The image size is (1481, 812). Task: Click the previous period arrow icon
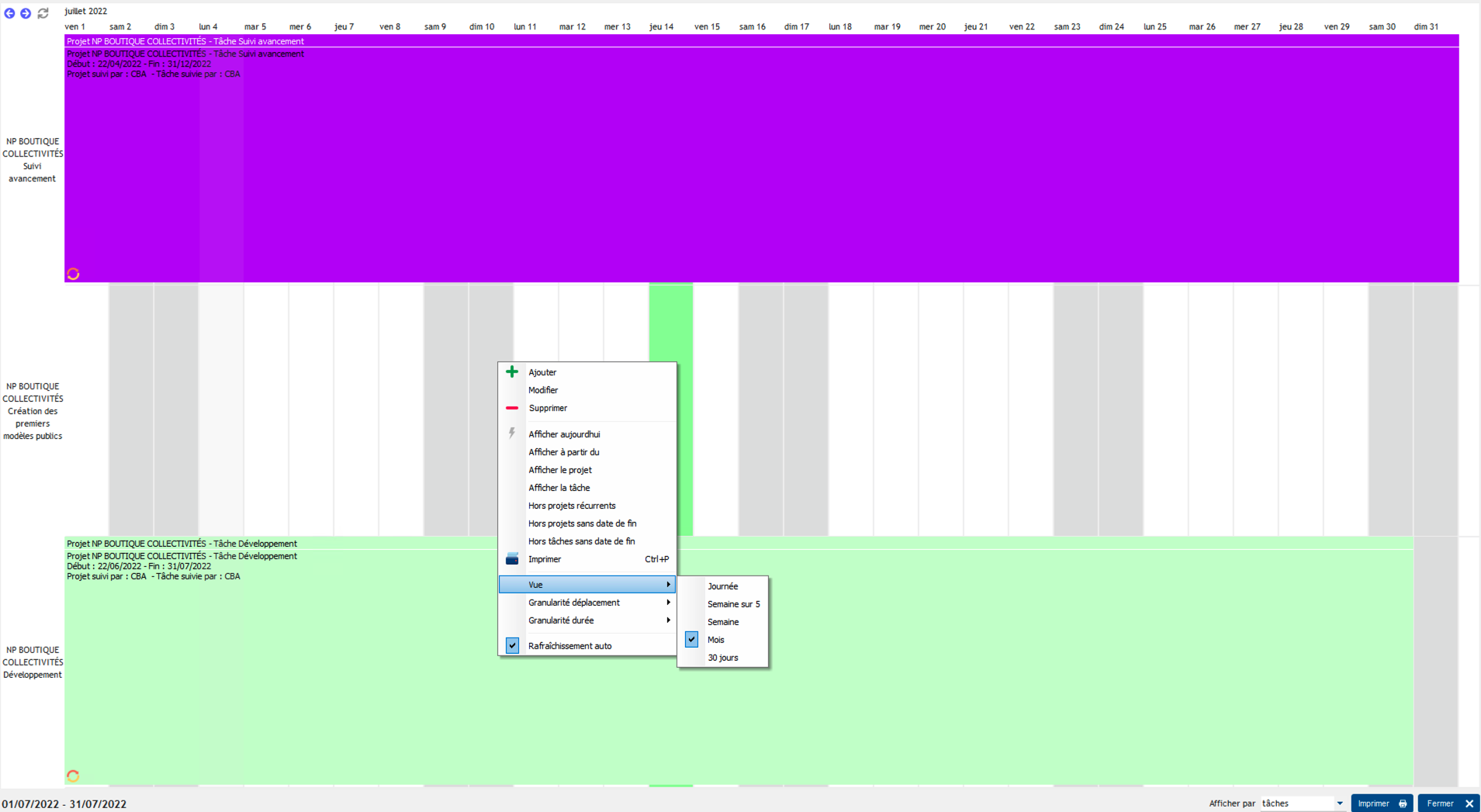tap(9, 13)
